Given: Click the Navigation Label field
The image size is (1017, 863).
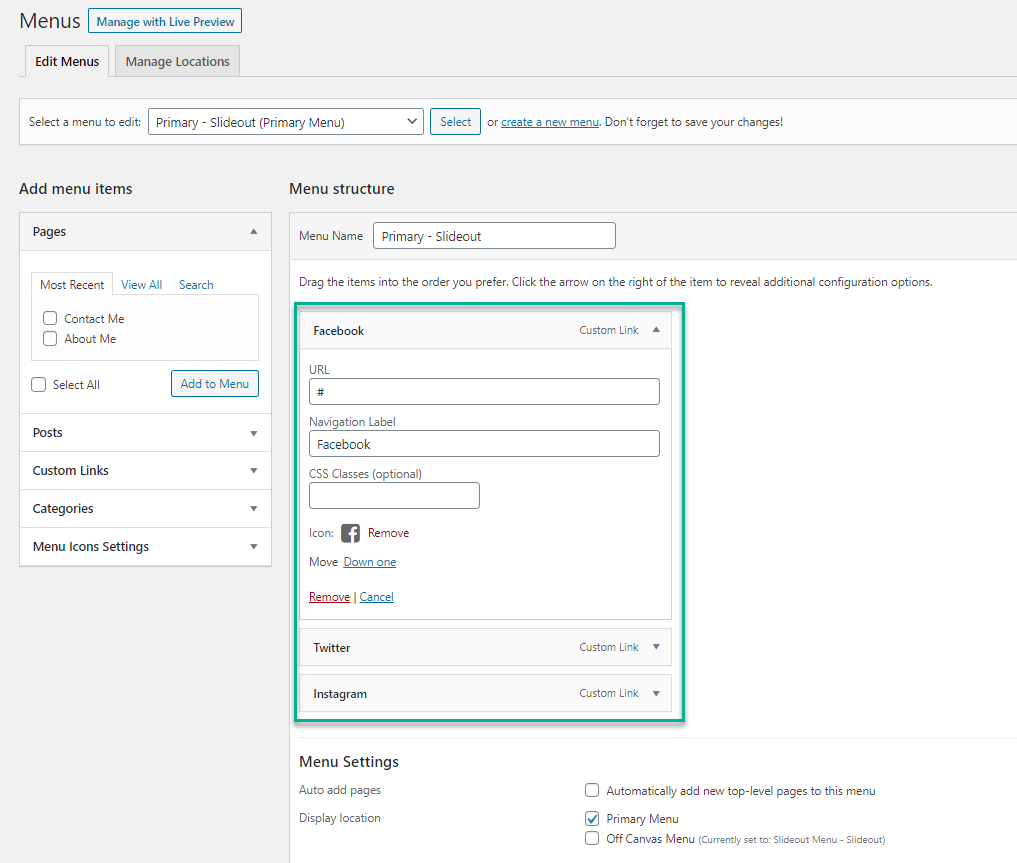Looking at the screenshot, I should point(485,444).
